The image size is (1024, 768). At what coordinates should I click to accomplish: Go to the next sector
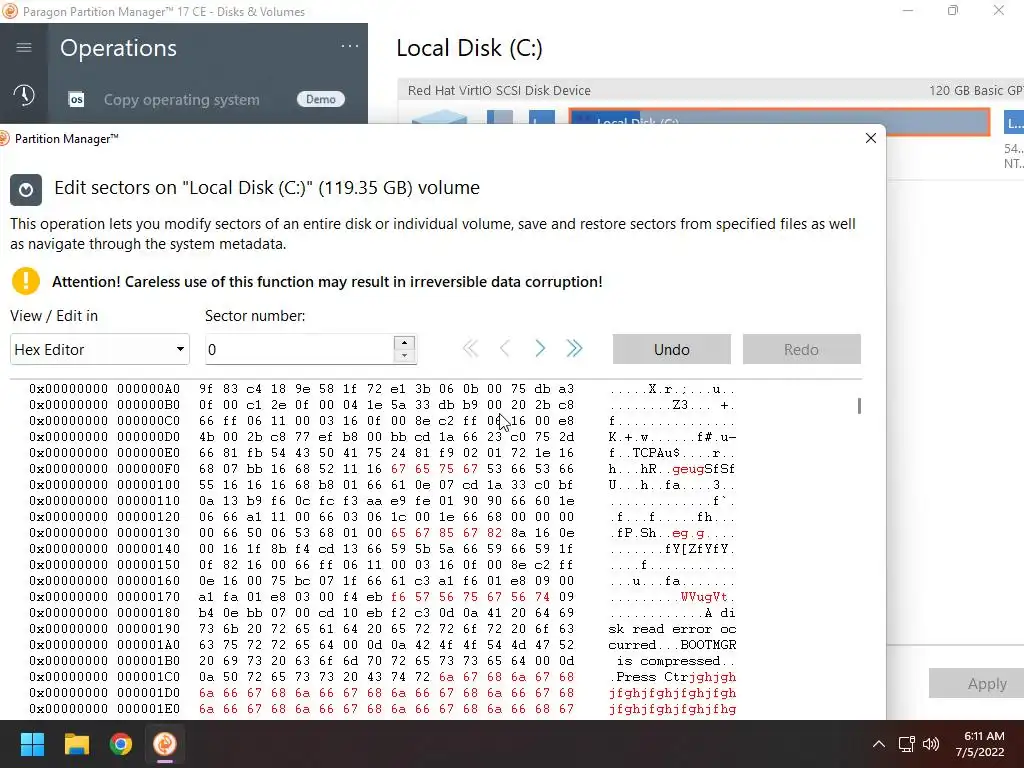pos(540,349)
